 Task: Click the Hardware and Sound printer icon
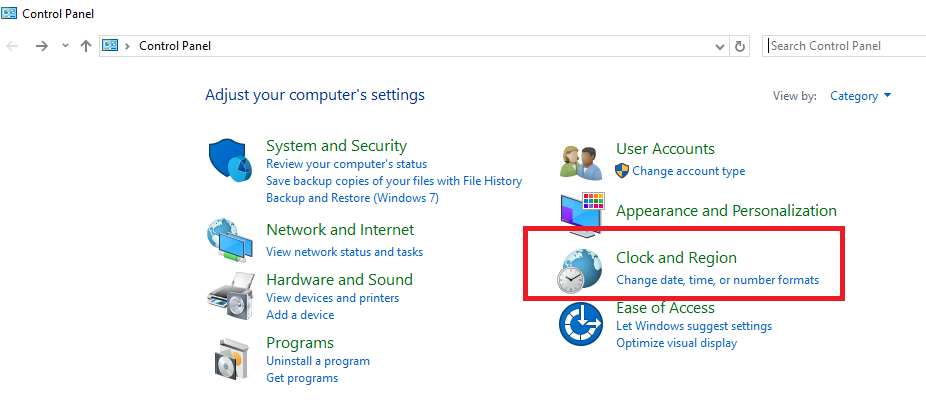point(231,295)
